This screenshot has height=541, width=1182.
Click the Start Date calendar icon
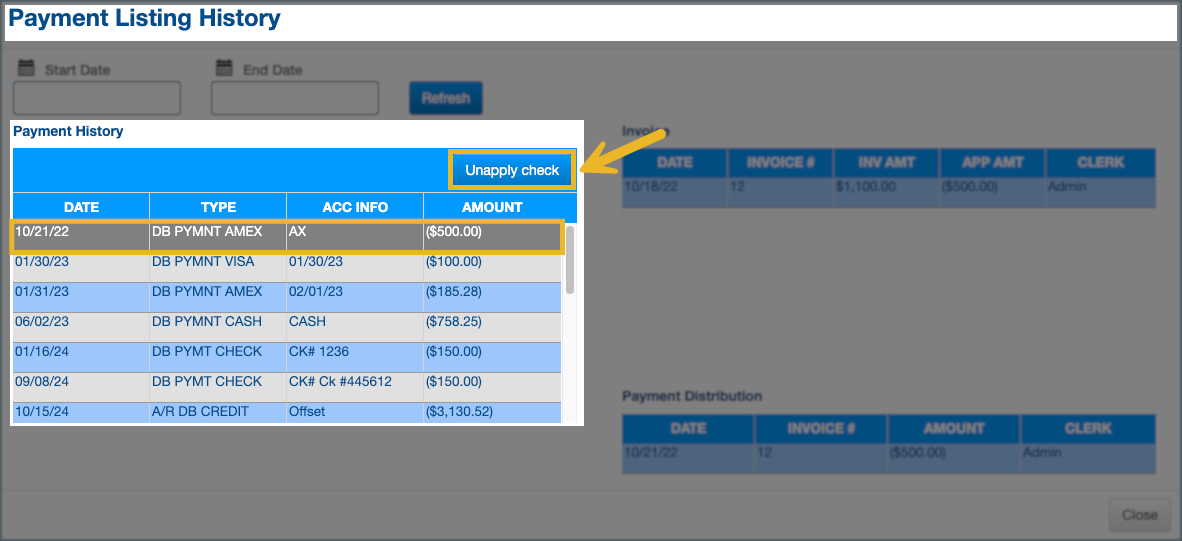pos(26,69)
